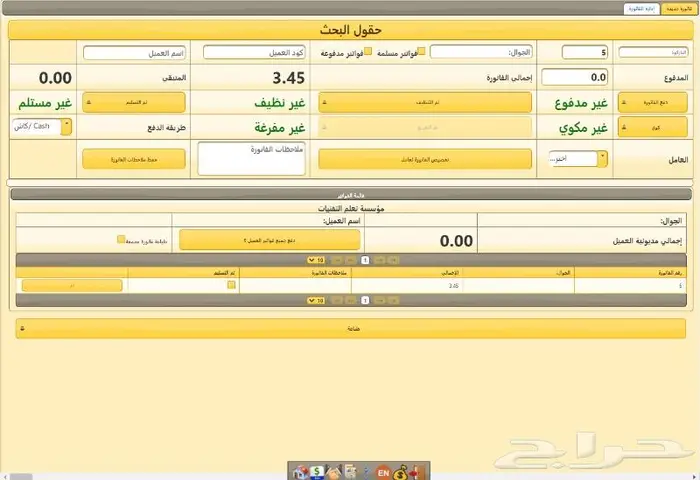700x480 pixels.
Task: Click the تم التنظيف cleaned button
Action: [425, 103]
